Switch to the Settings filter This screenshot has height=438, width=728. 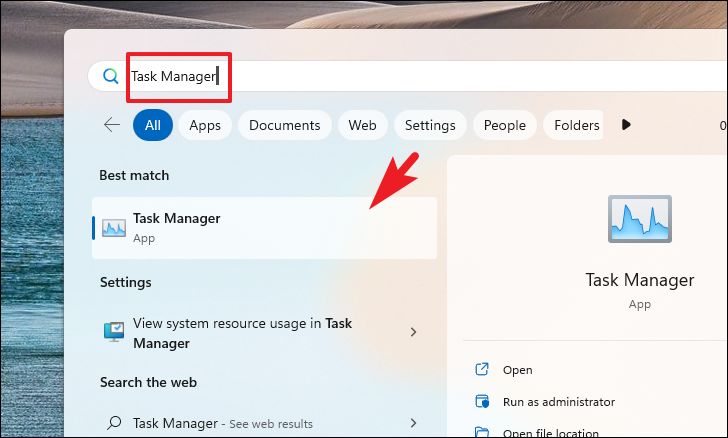click(x=430, y=125)
